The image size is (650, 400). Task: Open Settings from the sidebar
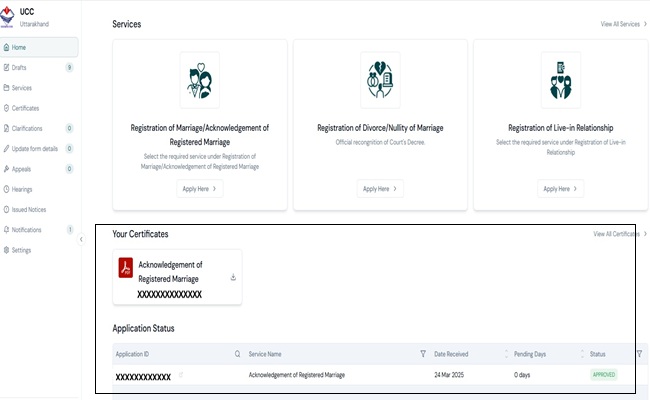(21, 250)
